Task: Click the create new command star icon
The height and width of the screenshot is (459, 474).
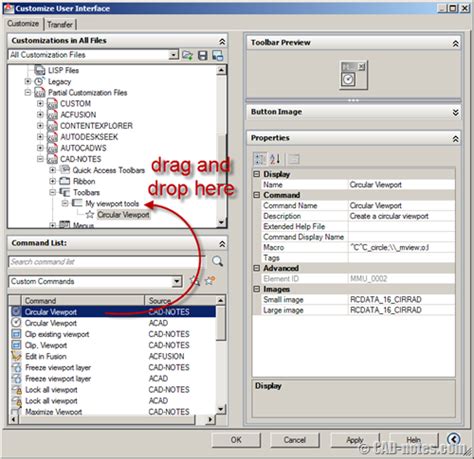Action: pos(210,281)
